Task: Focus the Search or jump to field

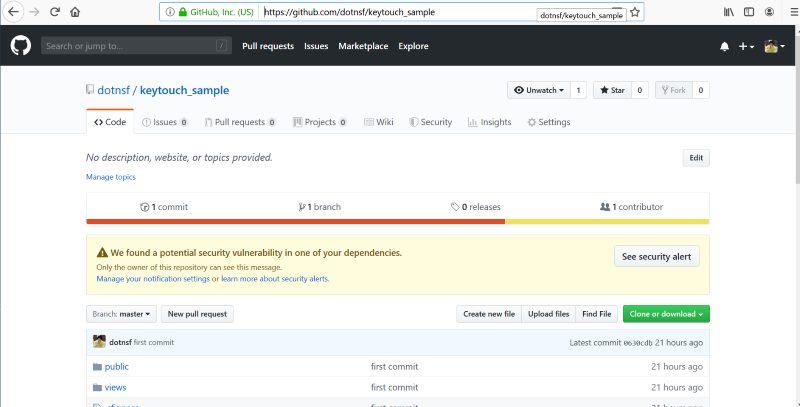Action: [x=135, y=46]
